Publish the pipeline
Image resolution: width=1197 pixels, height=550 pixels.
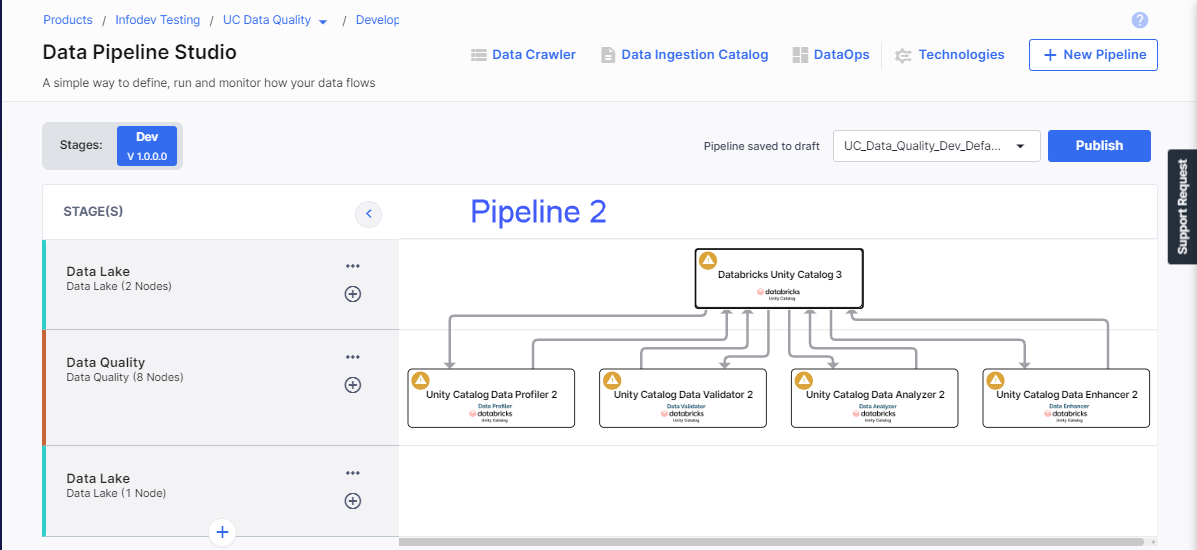1099,146
